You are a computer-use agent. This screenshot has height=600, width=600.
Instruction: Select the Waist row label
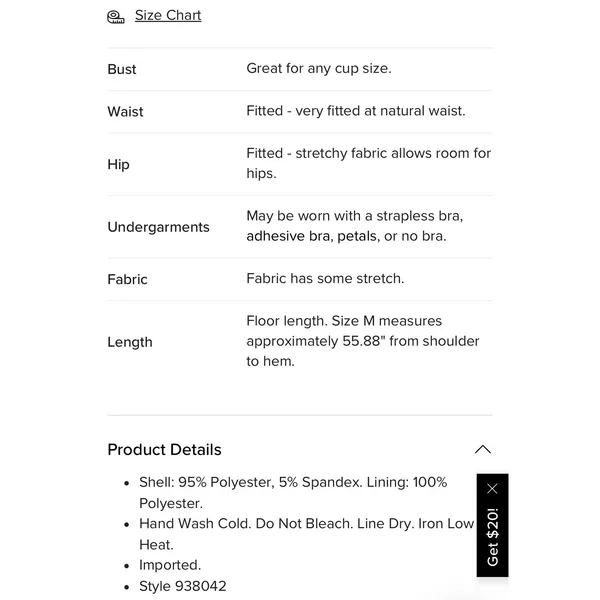(x=125, y=112)
